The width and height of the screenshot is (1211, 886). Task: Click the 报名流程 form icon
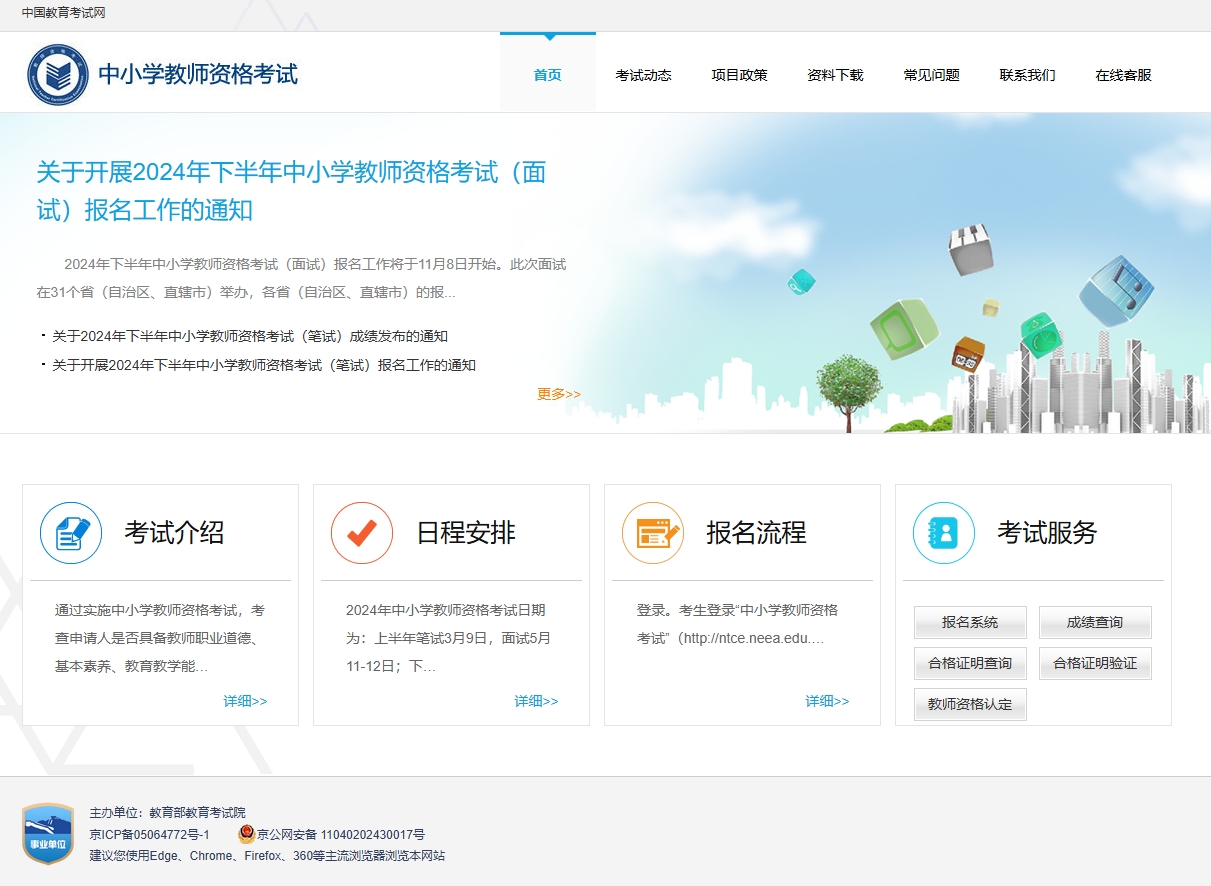(652, 533)
